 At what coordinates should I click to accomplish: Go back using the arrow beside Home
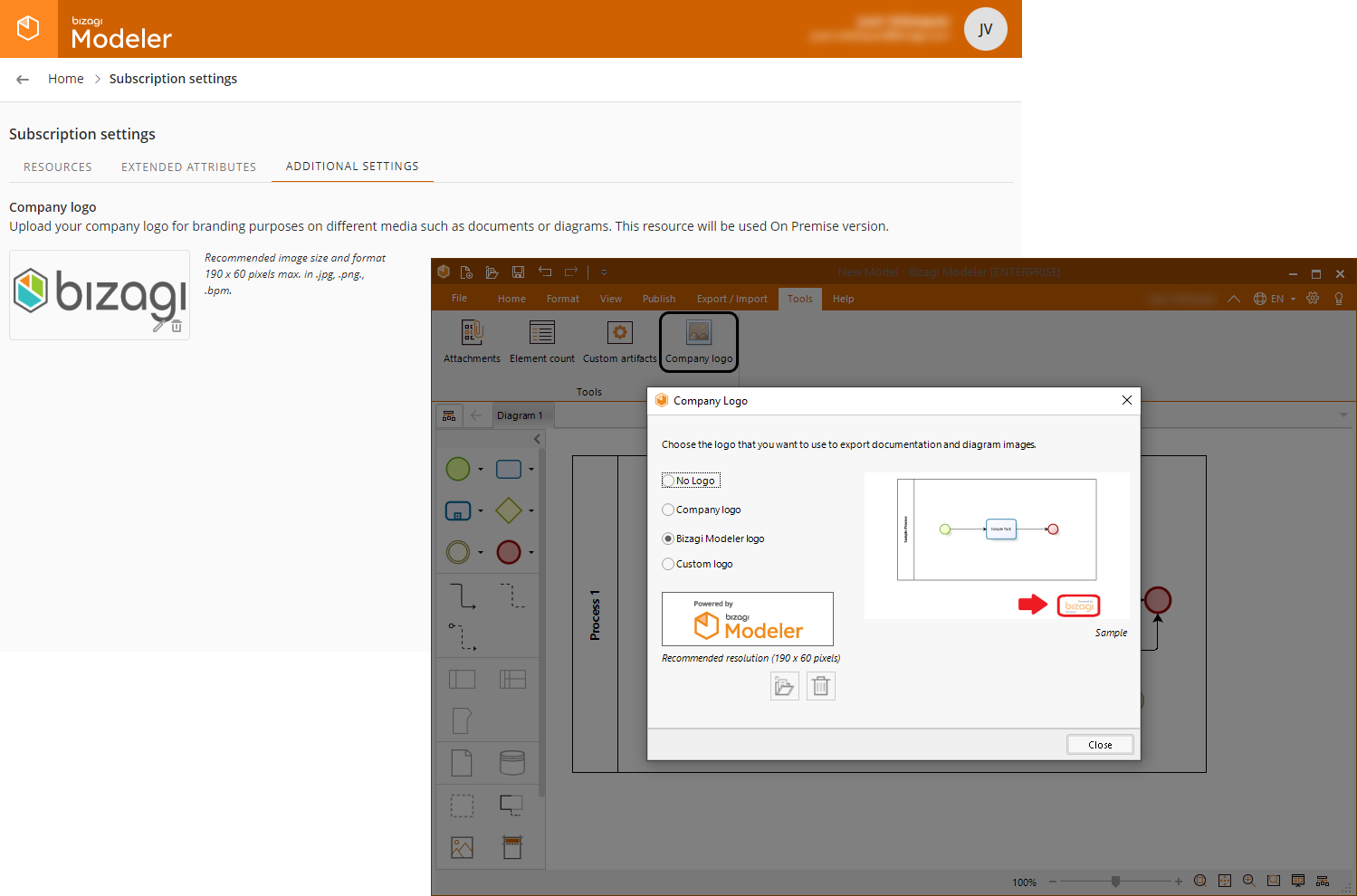tap(23, 80)
